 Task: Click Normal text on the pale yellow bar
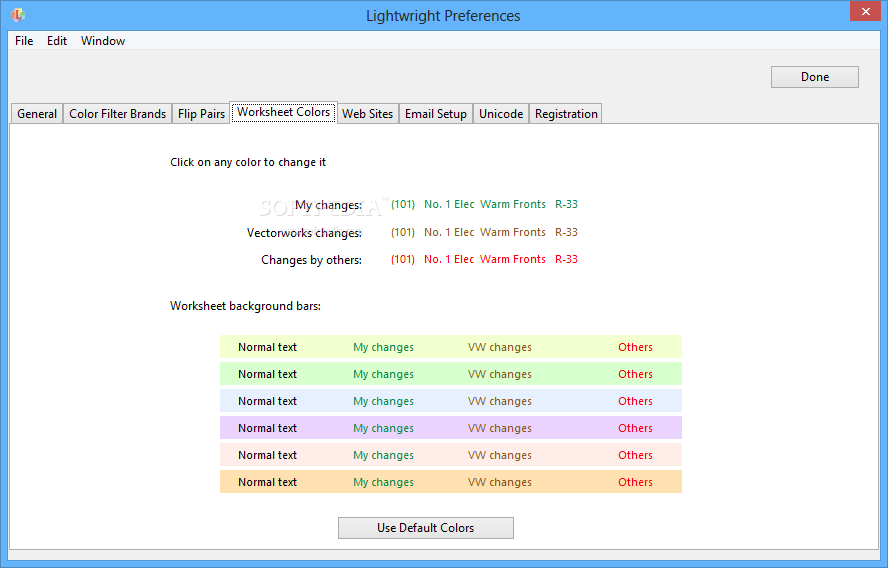[x=267, y=347]
